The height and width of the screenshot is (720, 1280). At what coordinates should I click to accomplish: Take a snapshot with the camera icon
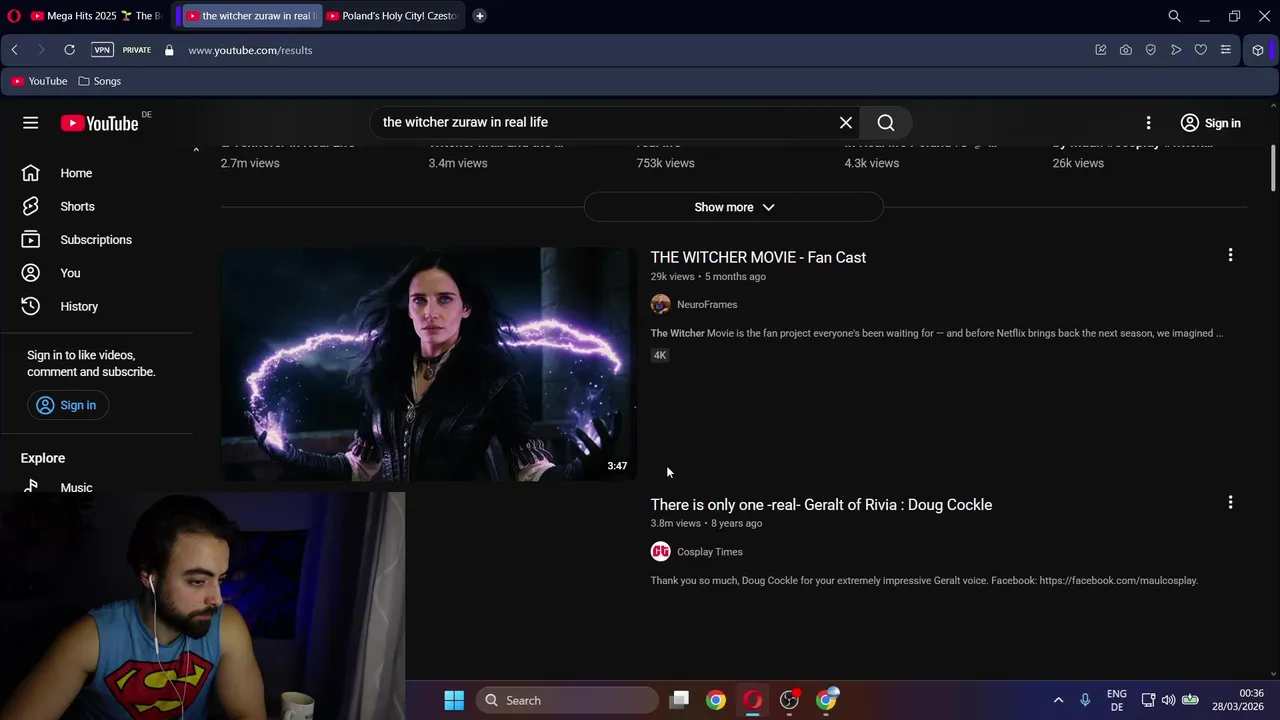click(x=1126, y=50)
